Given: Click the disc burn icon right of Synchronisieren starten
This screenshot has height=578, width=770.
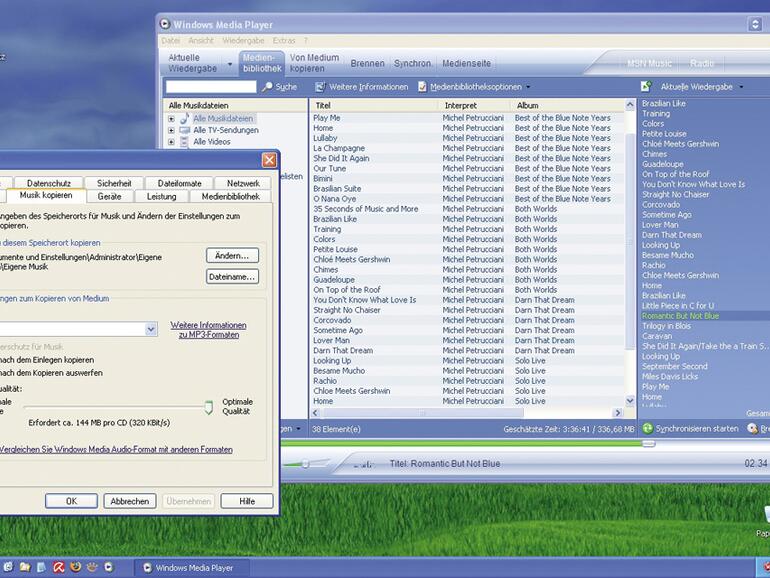Looking at the screenshot, I should point(752,429).
